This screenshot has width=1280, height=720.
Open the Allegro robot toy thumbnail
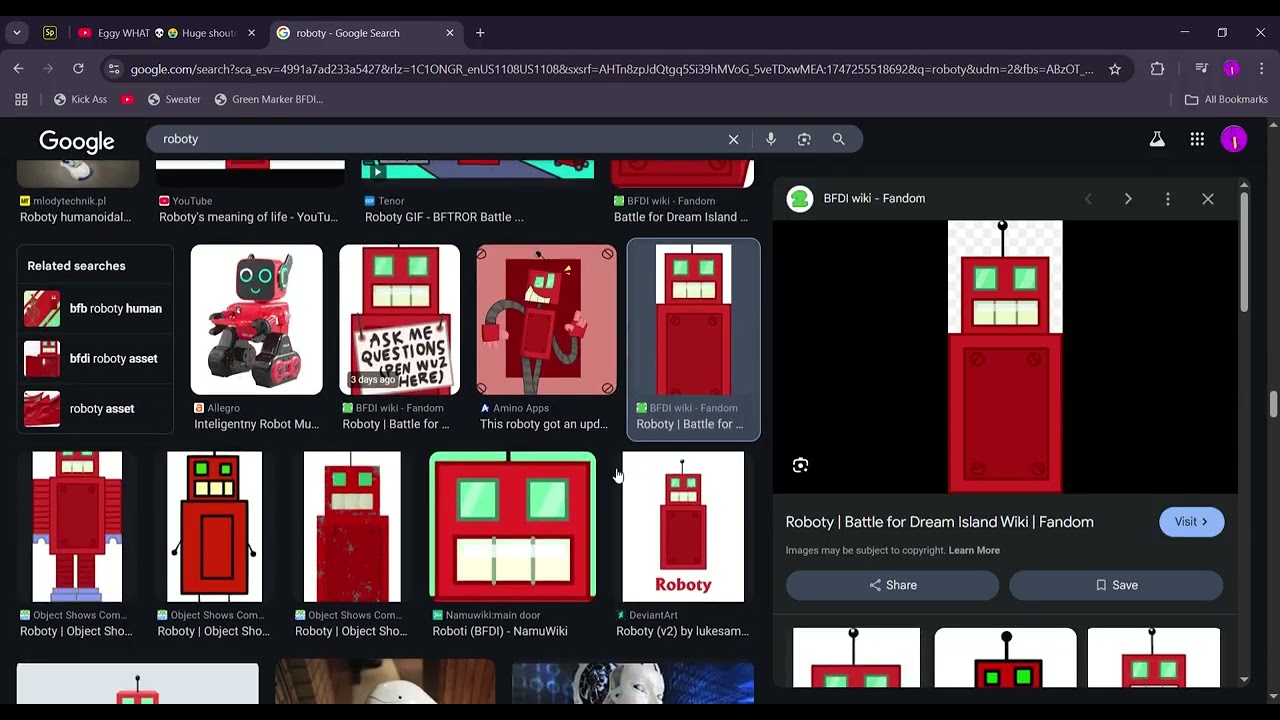[257, 320]
